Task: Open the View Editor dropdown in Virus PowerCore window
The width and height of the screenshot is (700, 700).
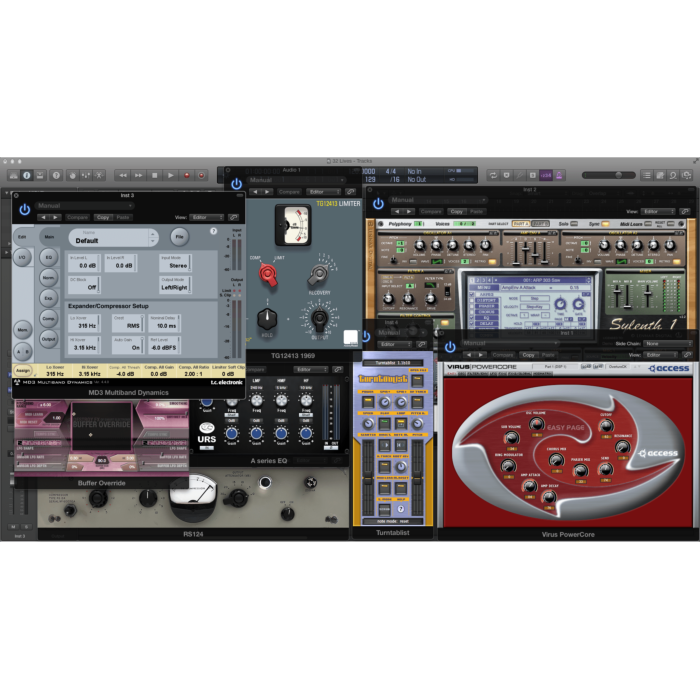Action: [661, 355]
